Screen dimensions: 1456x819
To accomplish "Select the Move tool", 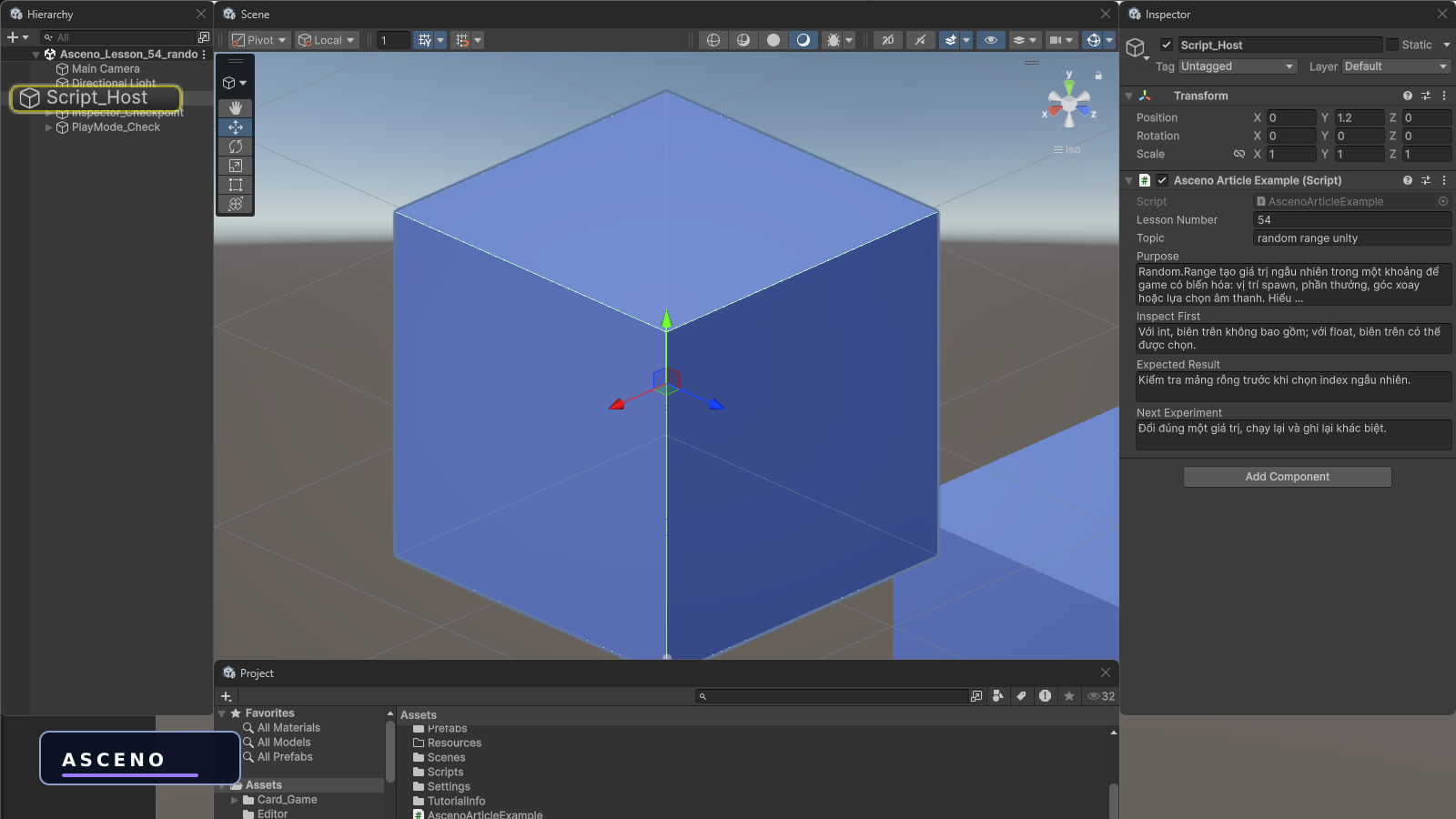I will pos(235,127).
